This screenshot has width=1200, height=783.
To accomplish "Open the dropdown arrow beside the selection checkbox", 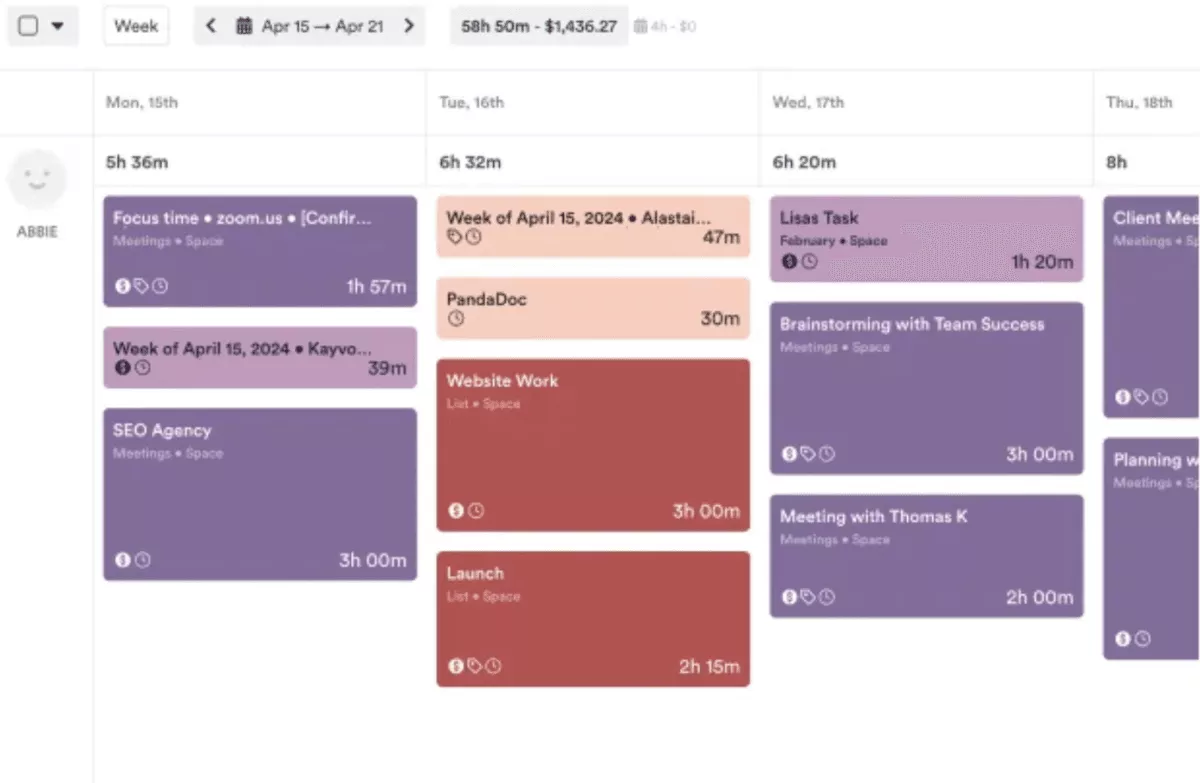I will click(56, 26).
